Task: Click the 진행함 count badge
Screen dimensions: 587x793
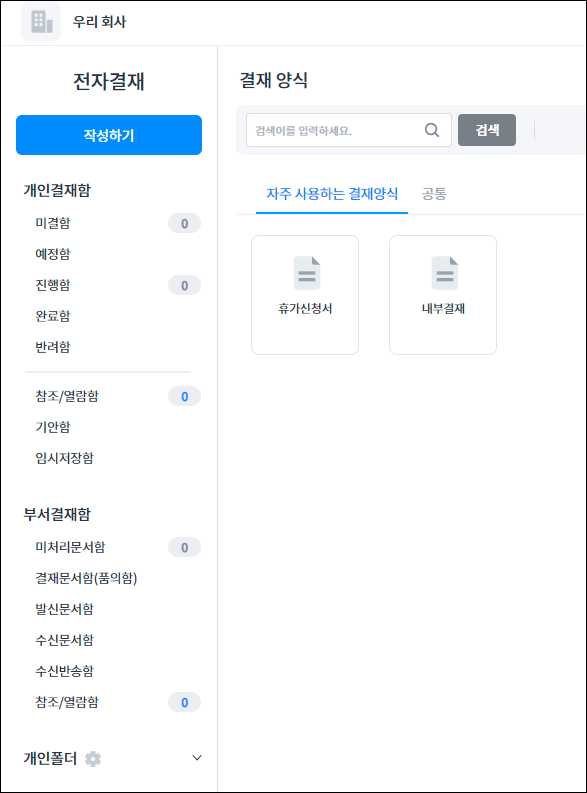Action: point(185,285)
